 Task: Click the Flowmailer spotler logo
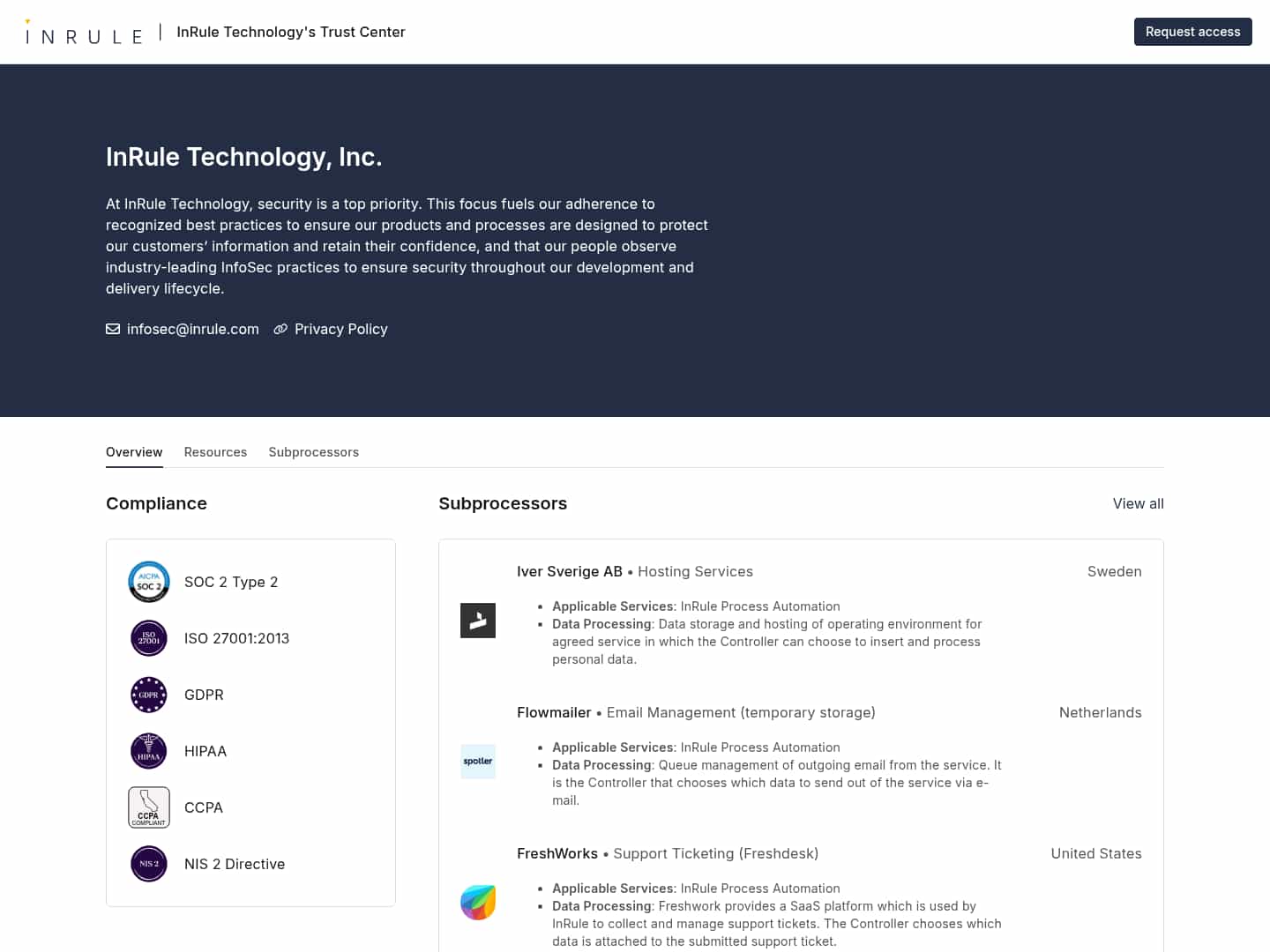[478, 762]
